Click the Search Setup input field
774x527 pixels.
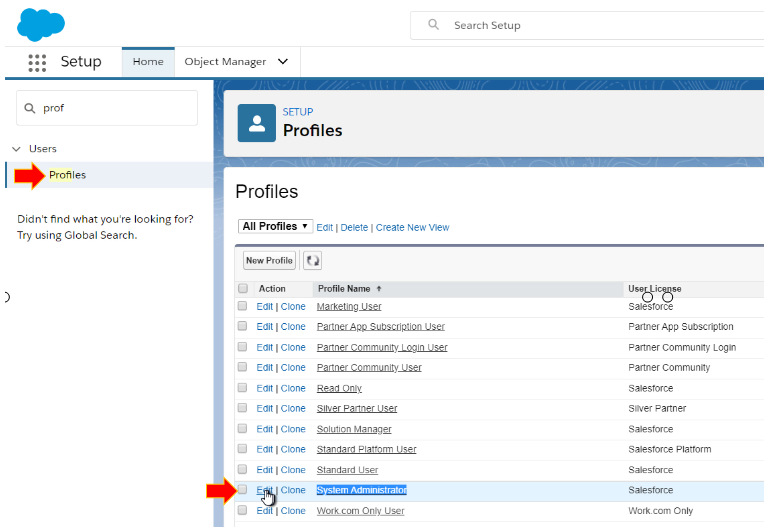(x=587, y=25)
